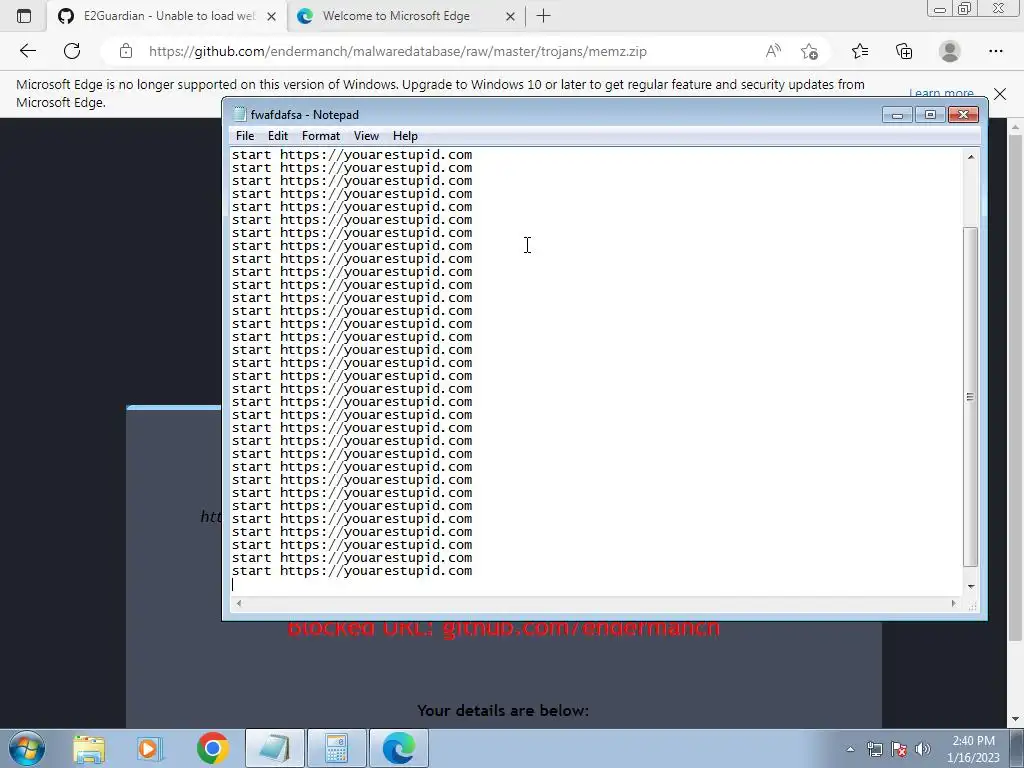Open Collections in Edge

click(x=904, y=51)
